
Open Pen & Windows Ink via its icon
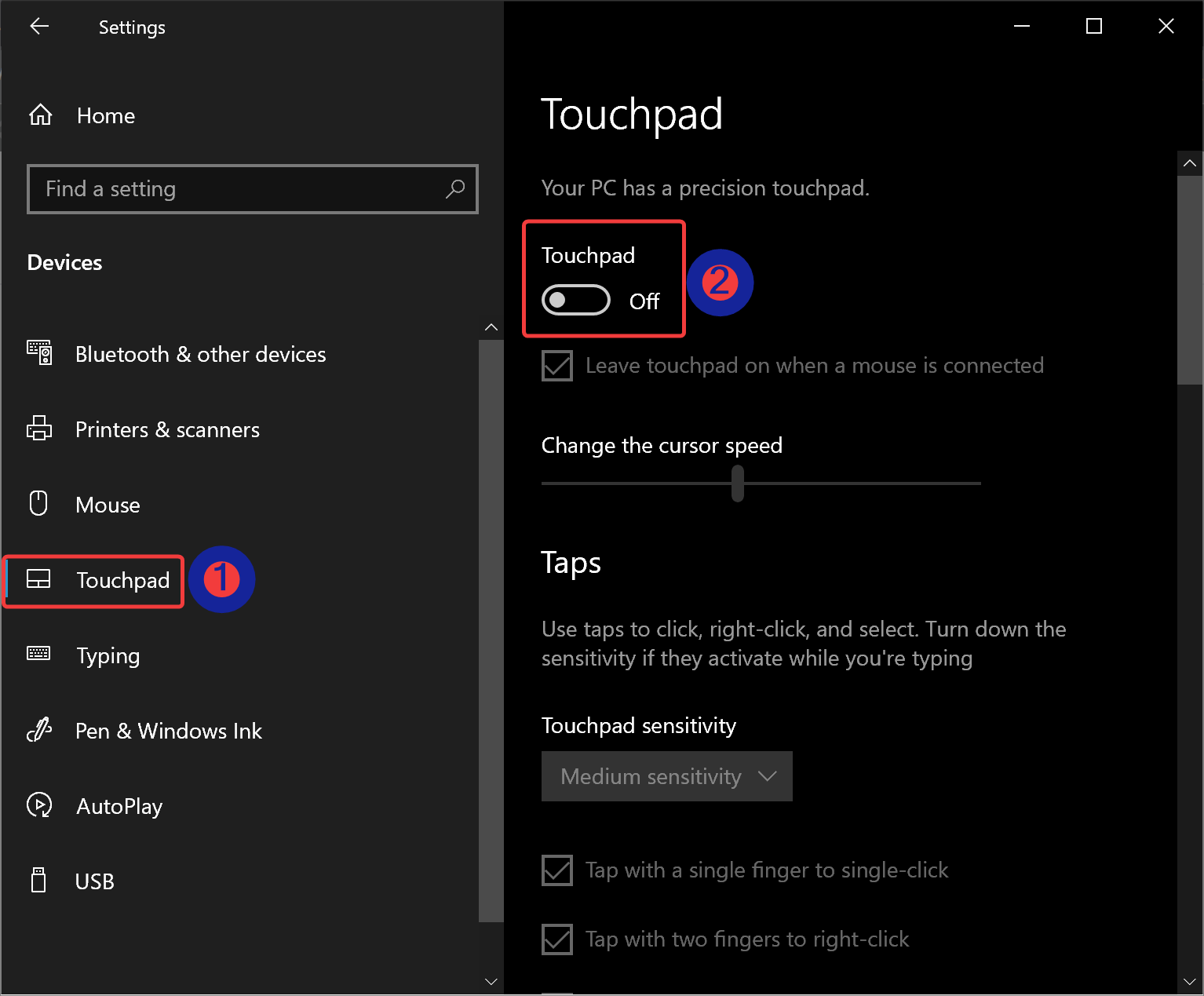39,730
